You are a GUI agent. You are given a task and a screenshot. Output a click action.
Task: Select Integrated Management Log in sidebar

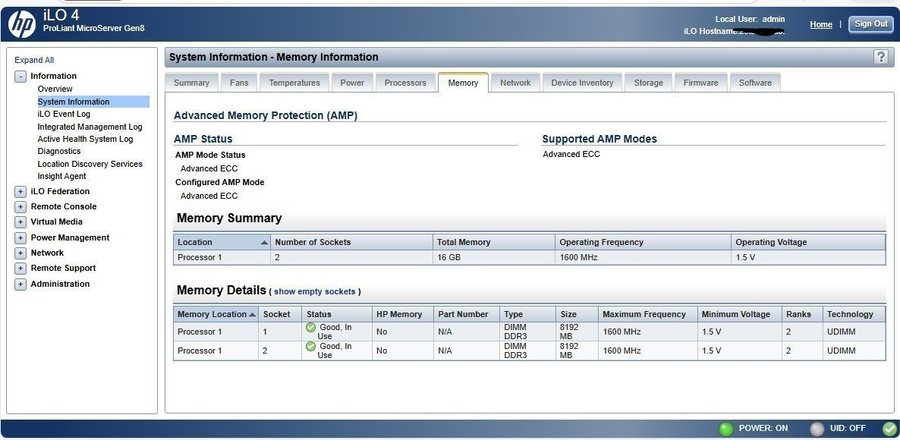click(89, 127)
